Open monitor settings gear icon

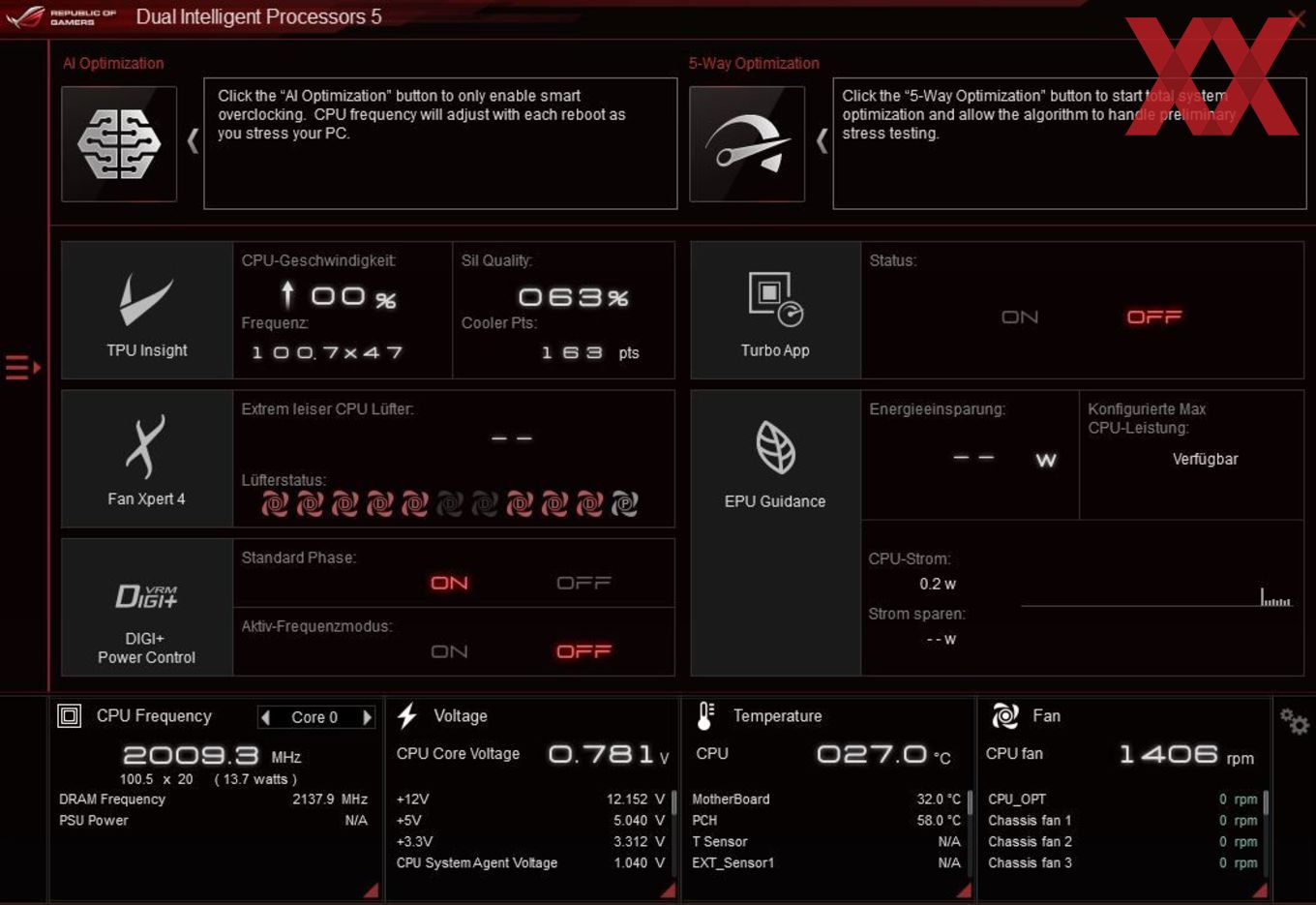[x=1294, y=721]
